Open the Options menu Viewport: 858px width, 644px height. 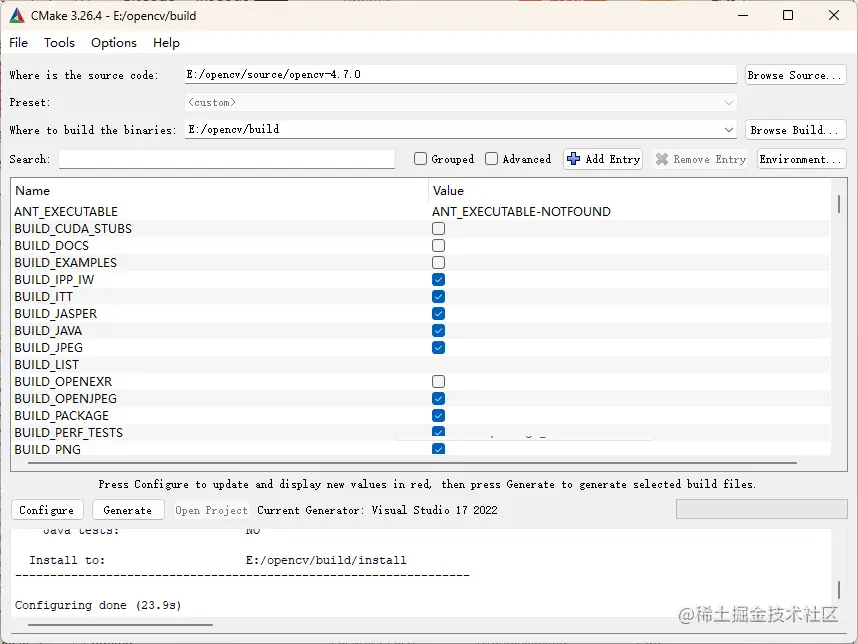(x=114, y=43)
